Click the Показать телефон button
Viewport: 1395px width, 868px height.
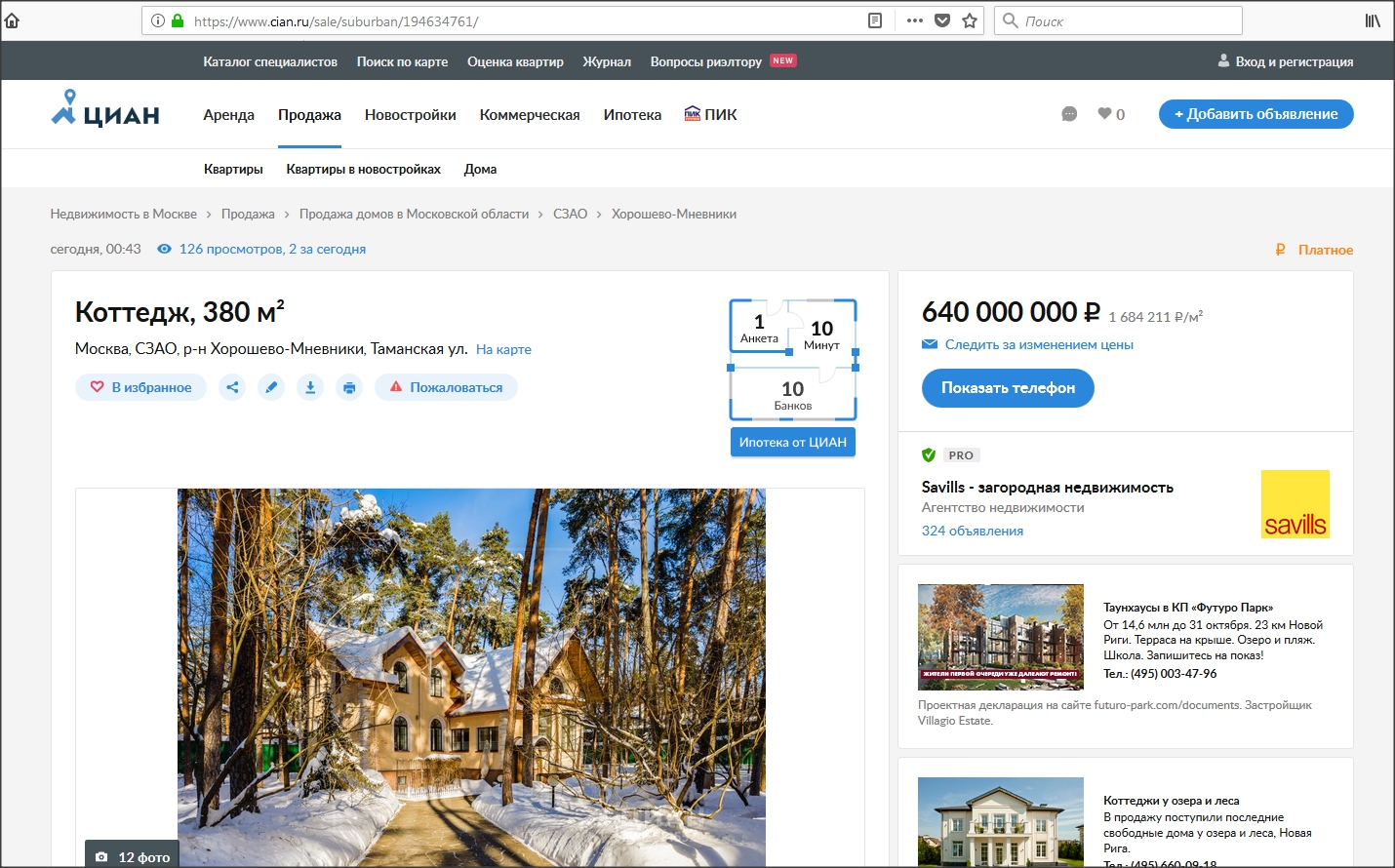[1008, 388]
